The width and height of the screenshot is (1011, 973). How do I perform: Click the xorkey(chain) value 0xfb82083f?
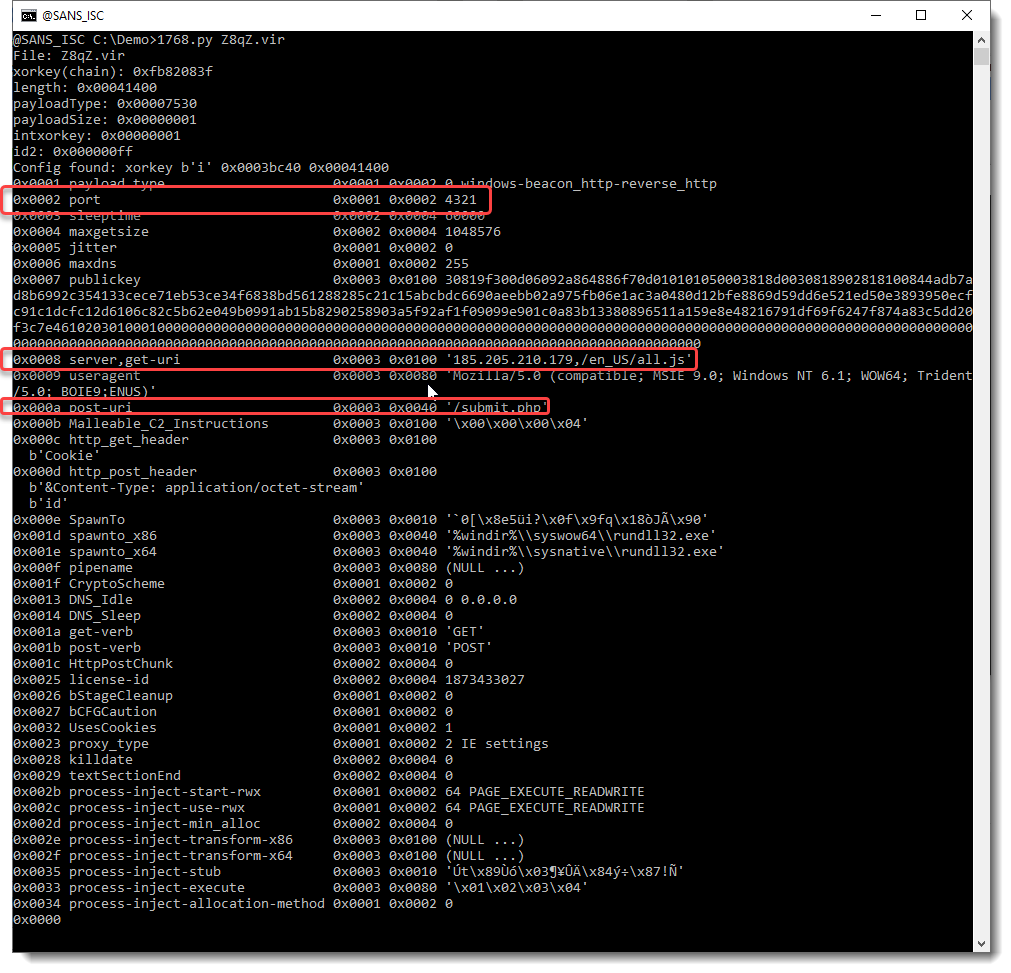tap(173, 72)
